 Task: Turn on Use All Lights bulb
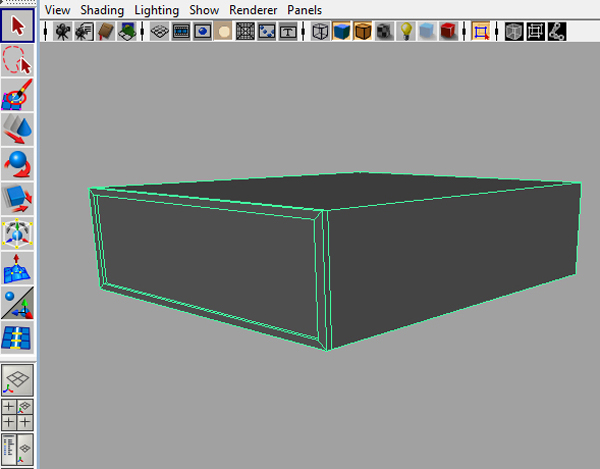pos(406,31)
